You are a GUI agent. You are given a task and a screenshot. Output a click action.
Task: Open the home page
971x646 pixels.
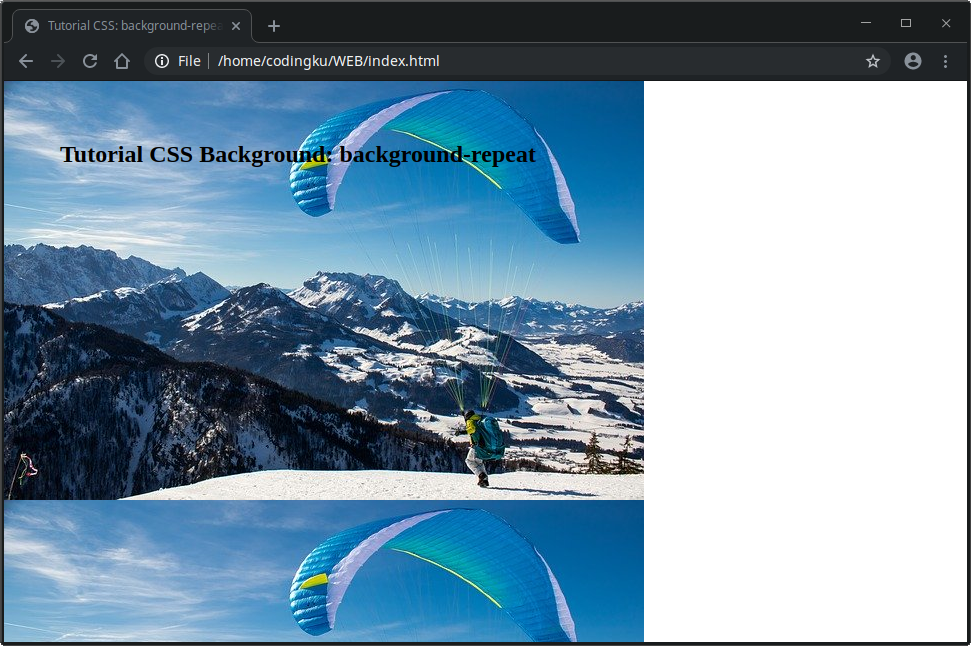click(x=122, y=61)
